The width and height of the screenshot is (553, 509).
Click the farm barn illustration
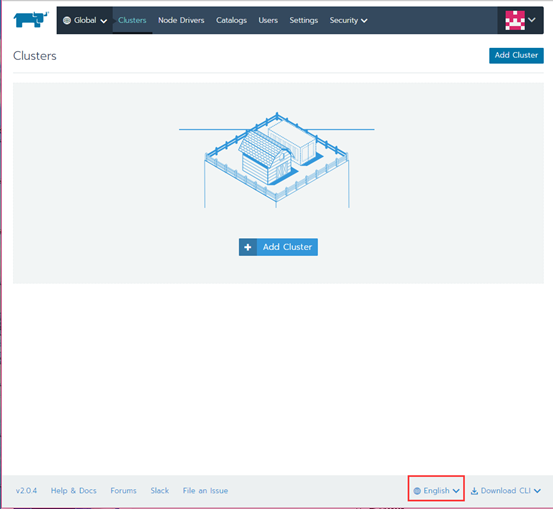click(x=276, y=160)
